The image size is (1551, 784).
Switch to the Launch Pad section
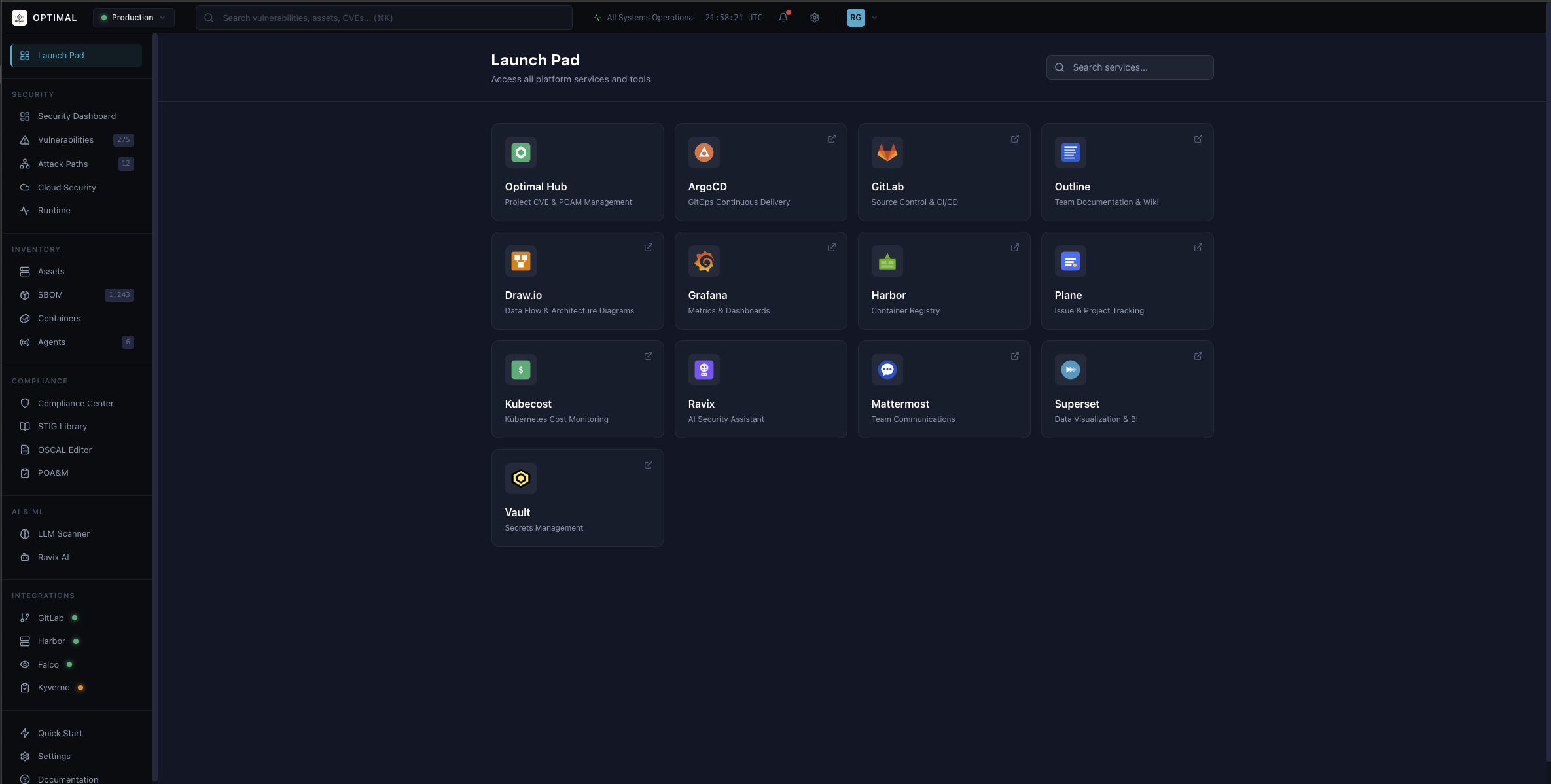pyautogui.click(x=75, y=55)
